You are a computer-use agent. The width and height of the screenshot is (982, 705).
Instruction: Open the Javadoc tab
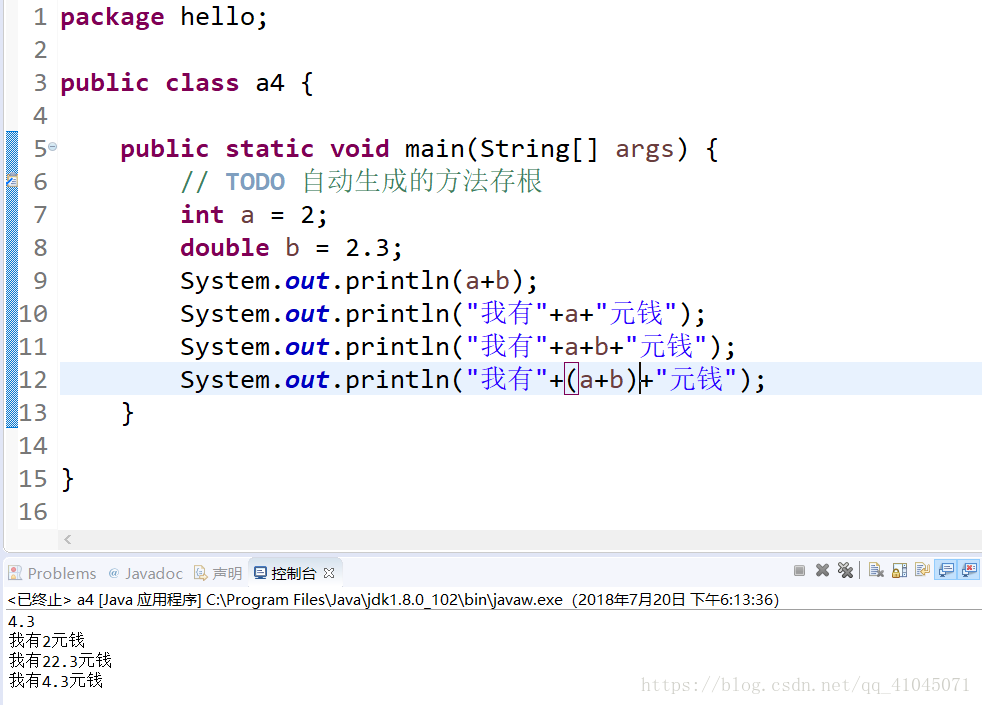point(145,573)
